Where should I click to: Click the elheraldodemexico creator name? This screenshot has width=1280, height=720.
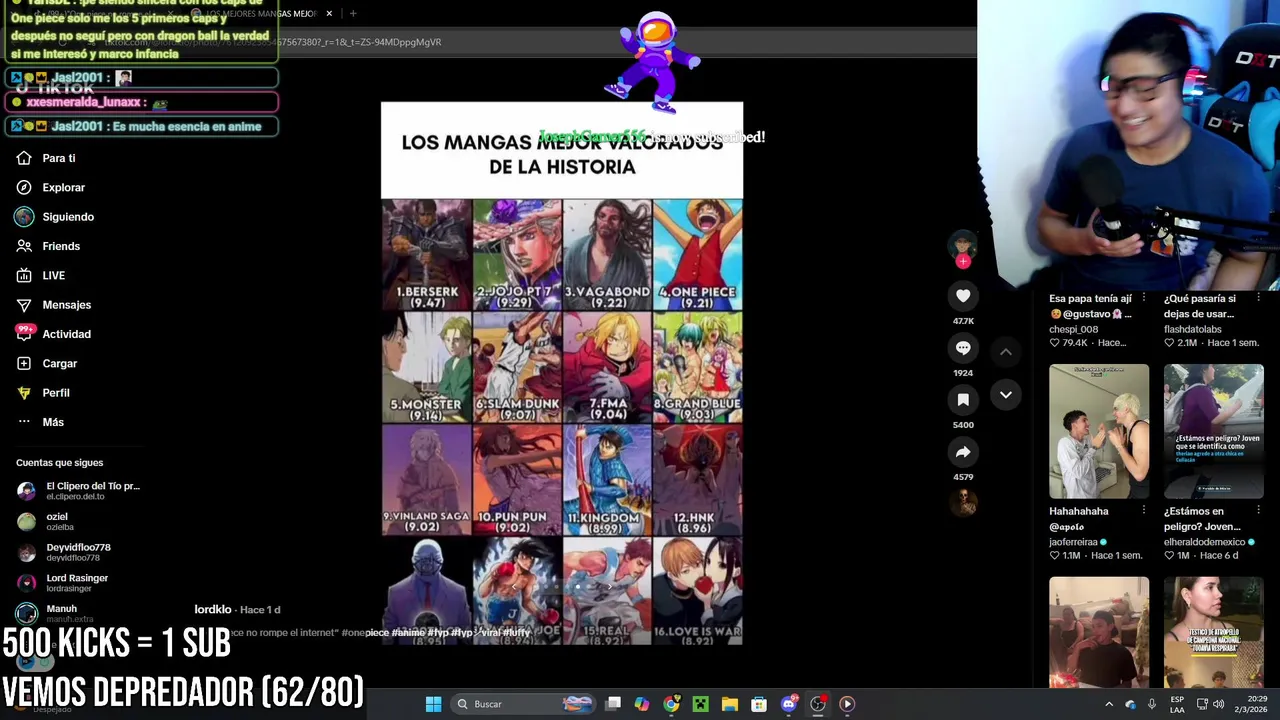click(1204, 542)
